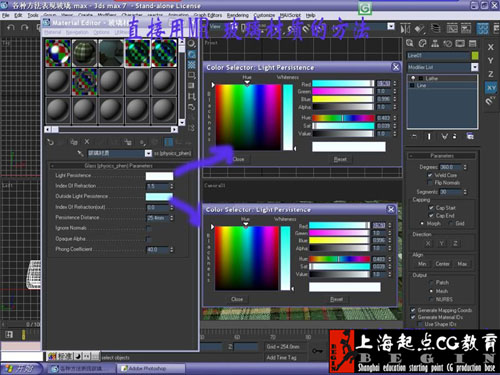Toggle Weld Core checkbox
This screenshot has height=375, width=500.
pos(430,175)
